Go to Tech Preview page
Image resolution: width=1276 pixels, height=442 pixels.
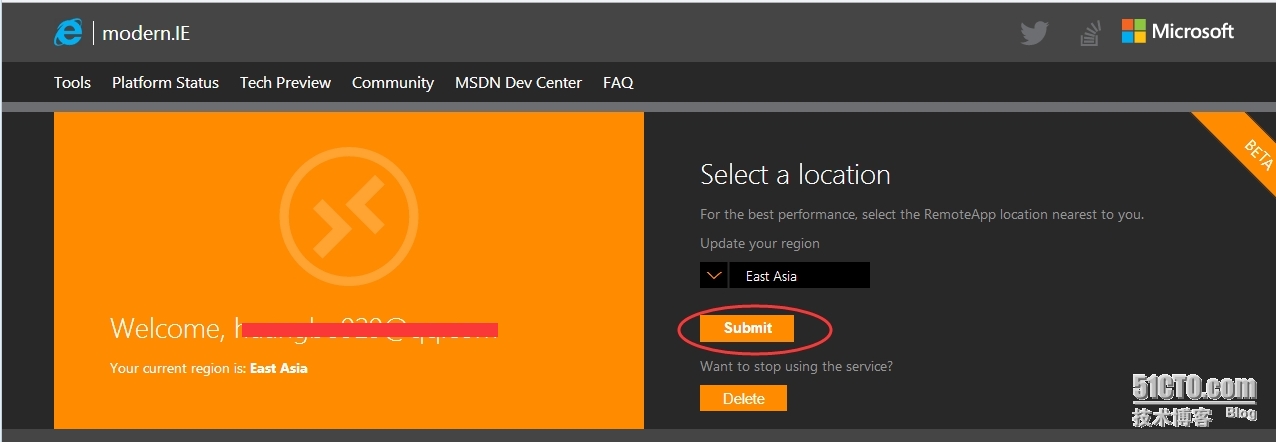click(x=285, y=83)
